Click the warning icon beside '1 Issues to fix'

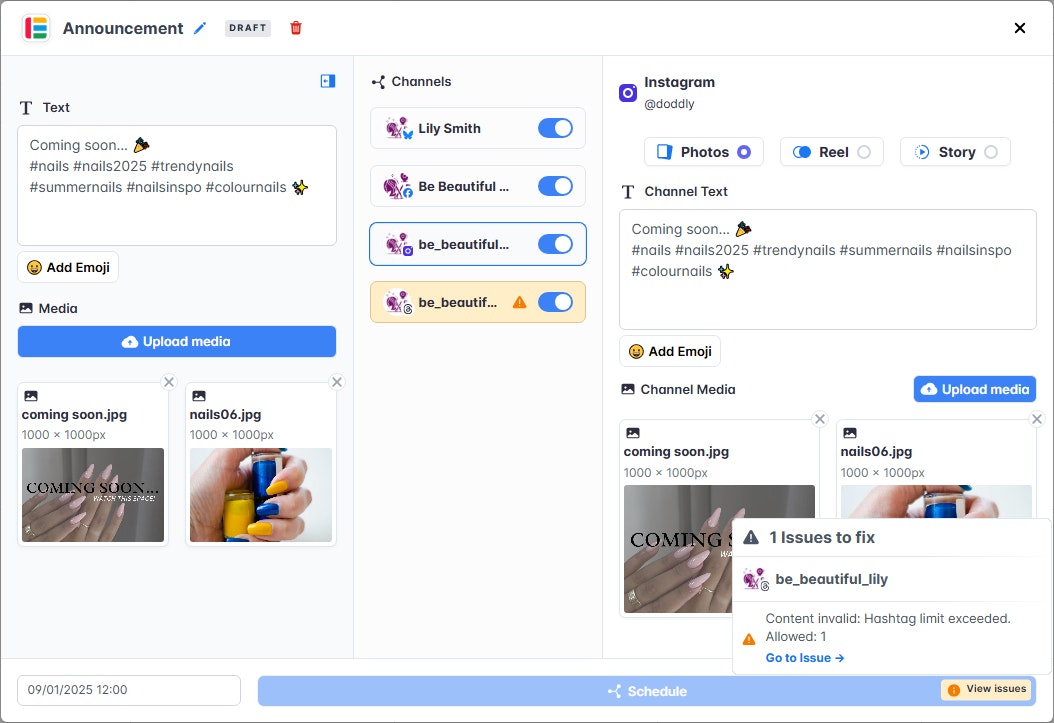tap(749, 536)
